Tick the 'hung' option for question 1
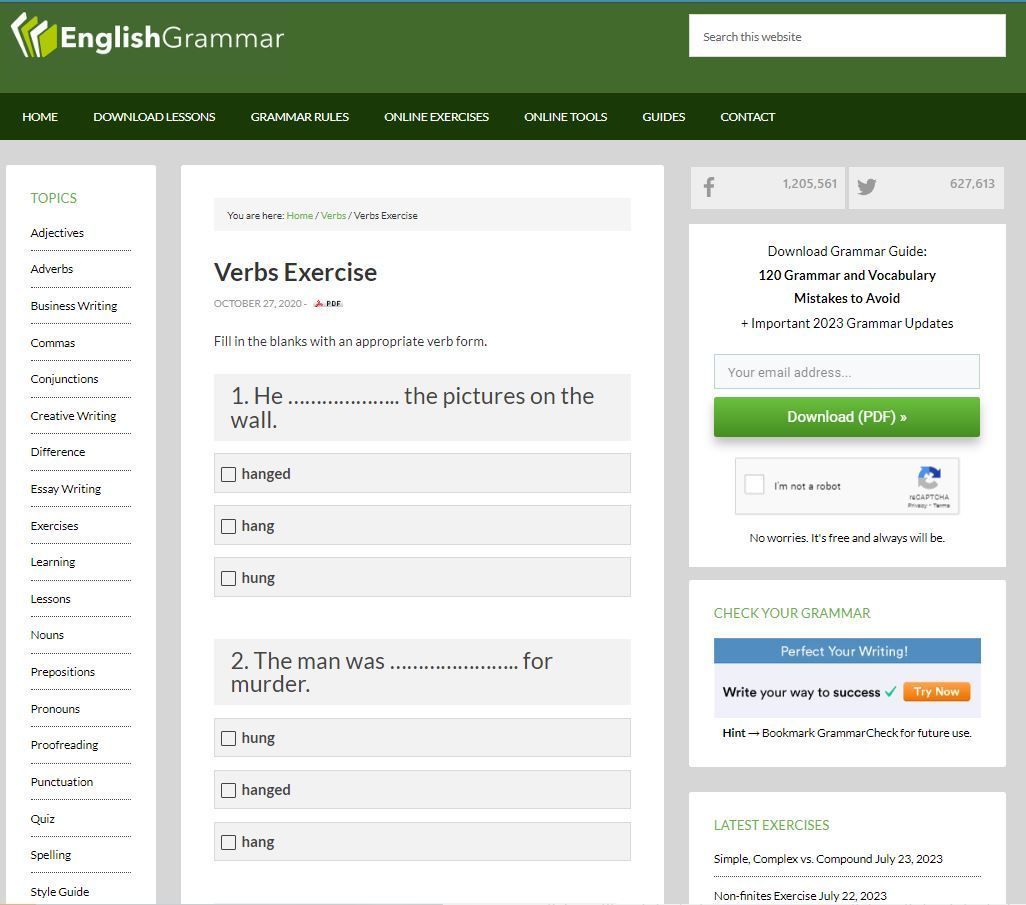 click(228, 578)
